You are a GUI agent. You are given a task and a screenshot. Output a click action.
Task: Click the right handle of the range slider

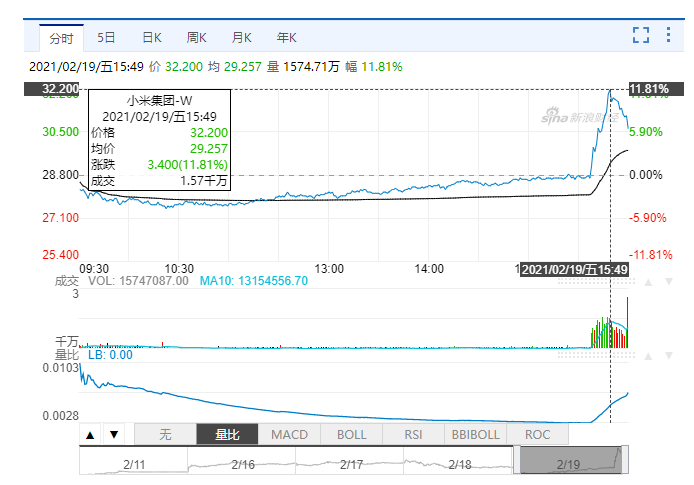pos(625,460)
